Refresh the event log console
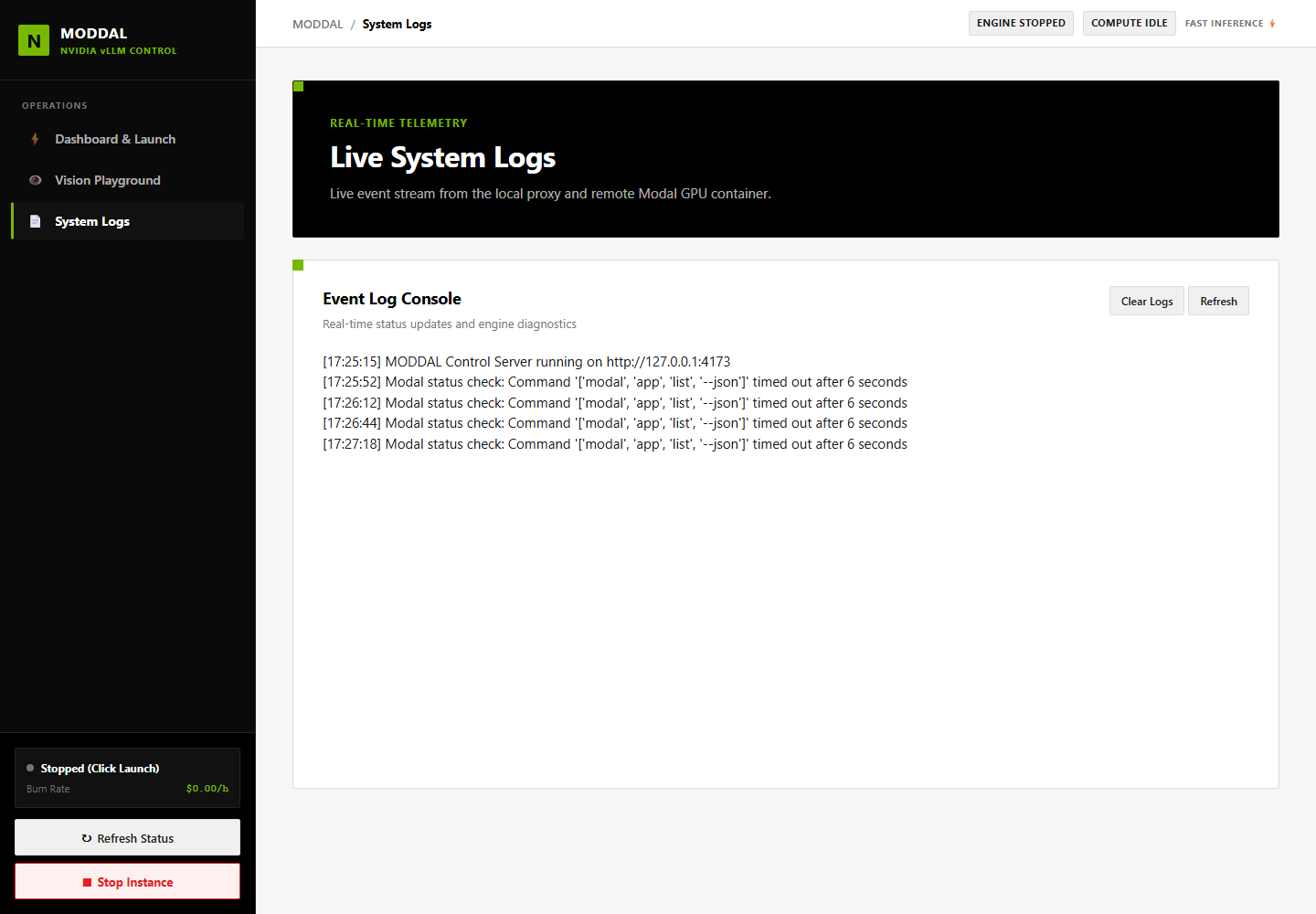Image resolution: width=1316 pixels, height=914 pixels. [1218, 301]
